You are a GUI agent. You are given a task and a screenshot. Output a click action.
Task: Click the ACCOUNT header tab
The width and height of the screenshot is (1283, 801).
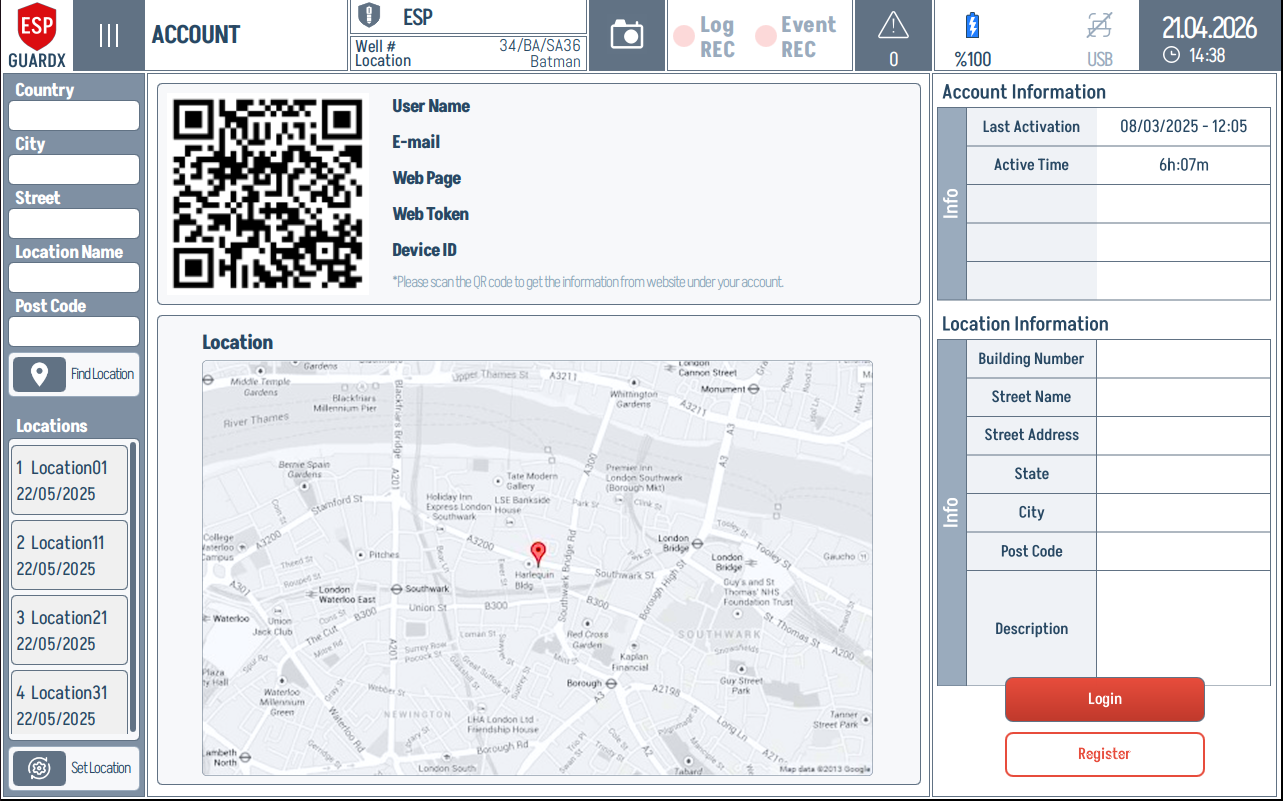[195, 35]
